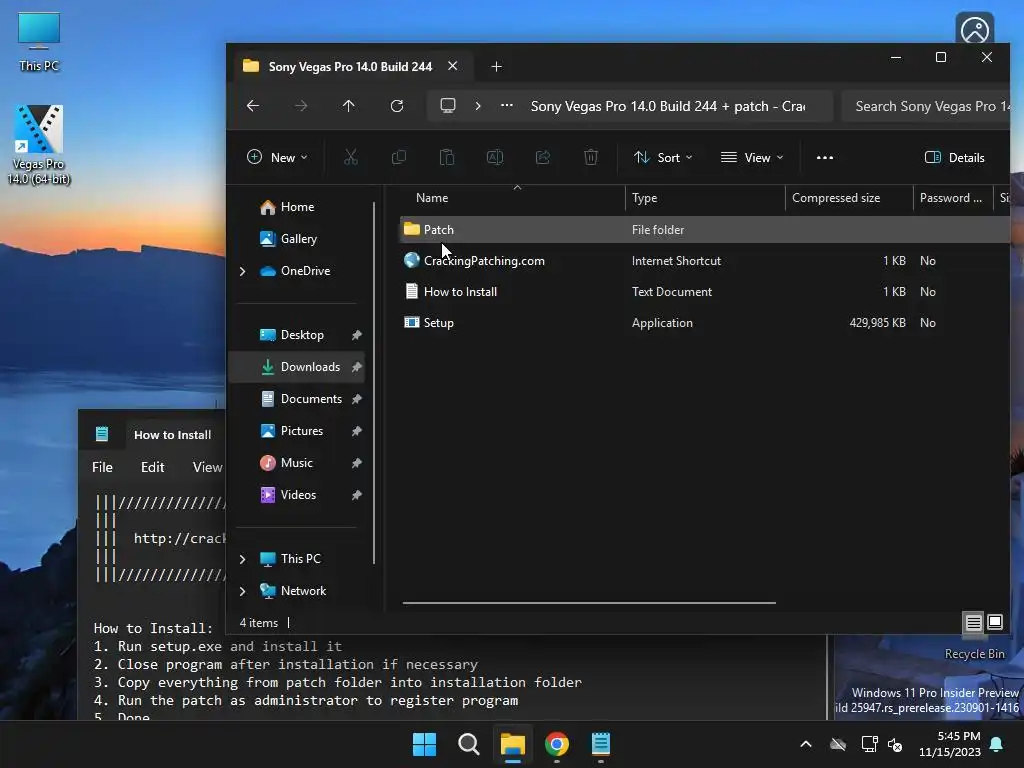Launch Google Chrome from taskbar
1024x768 pixels.
coord(557,744)
